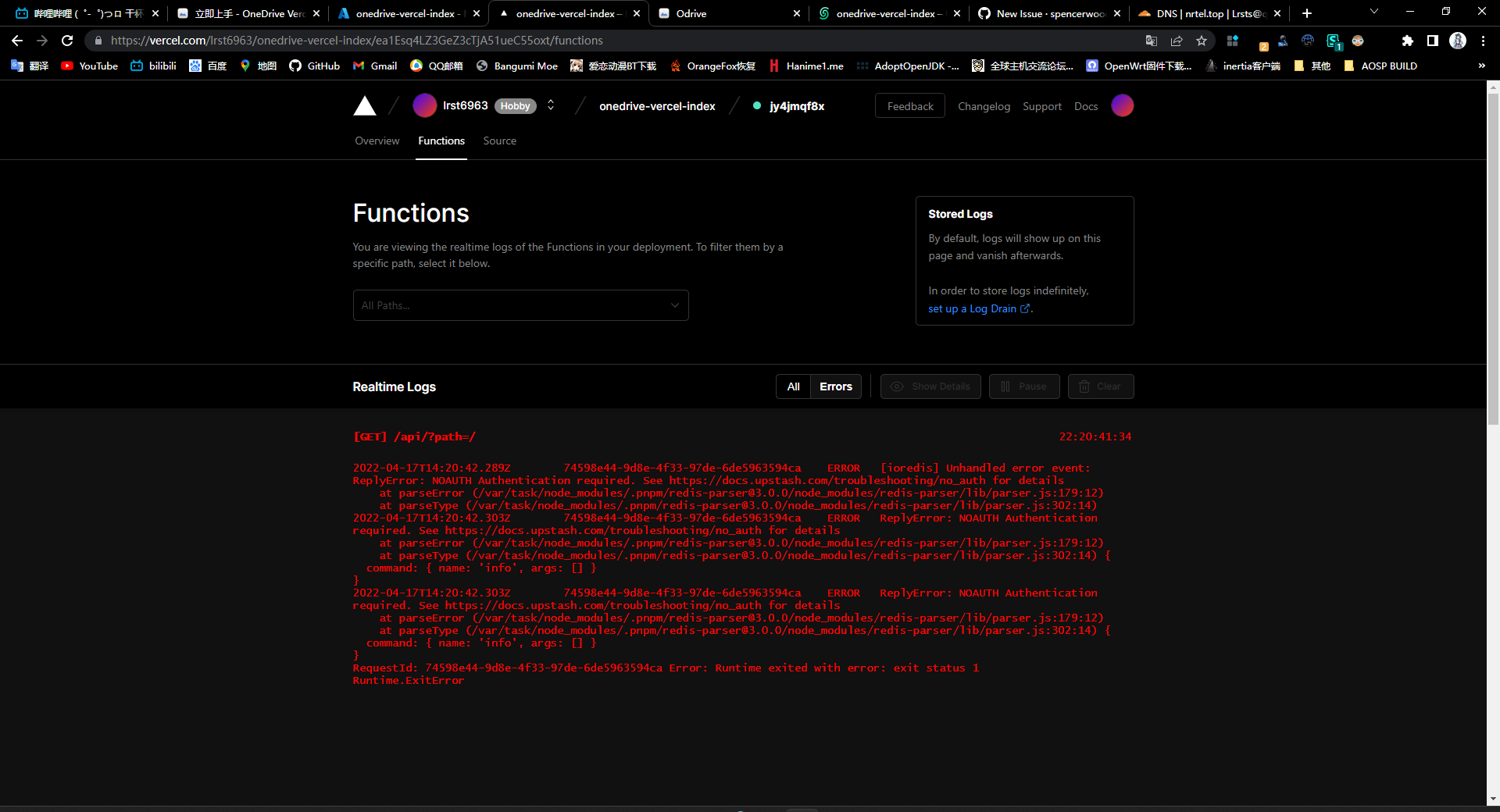Image resolution: width=1500 pixels, height=812 pixels.
Task: Close the Odrive browser tab
Action: click(x=797, y=13)
